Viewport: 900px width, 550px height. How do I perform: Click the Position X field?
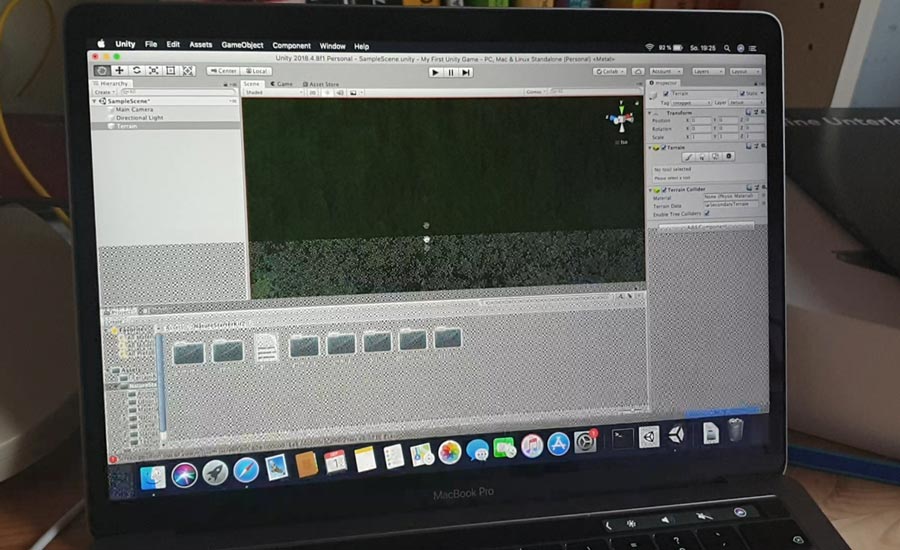[x=701, y=121]
